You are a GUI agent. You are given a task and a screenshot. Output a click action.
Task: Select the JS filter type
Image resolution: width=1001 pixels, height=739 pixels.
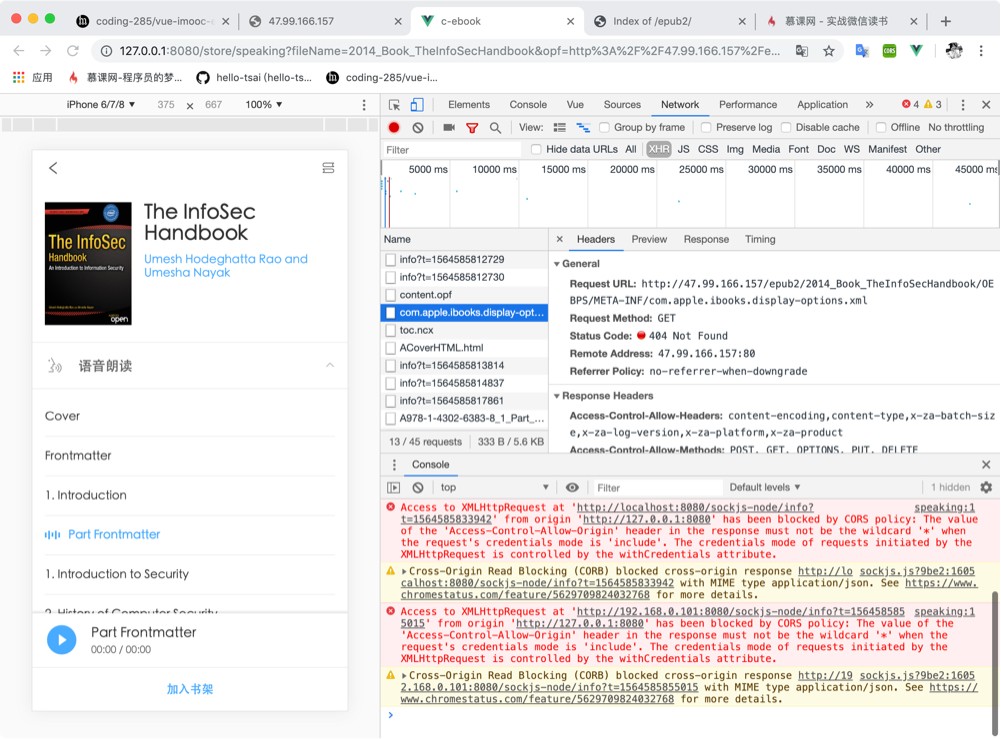683,149
